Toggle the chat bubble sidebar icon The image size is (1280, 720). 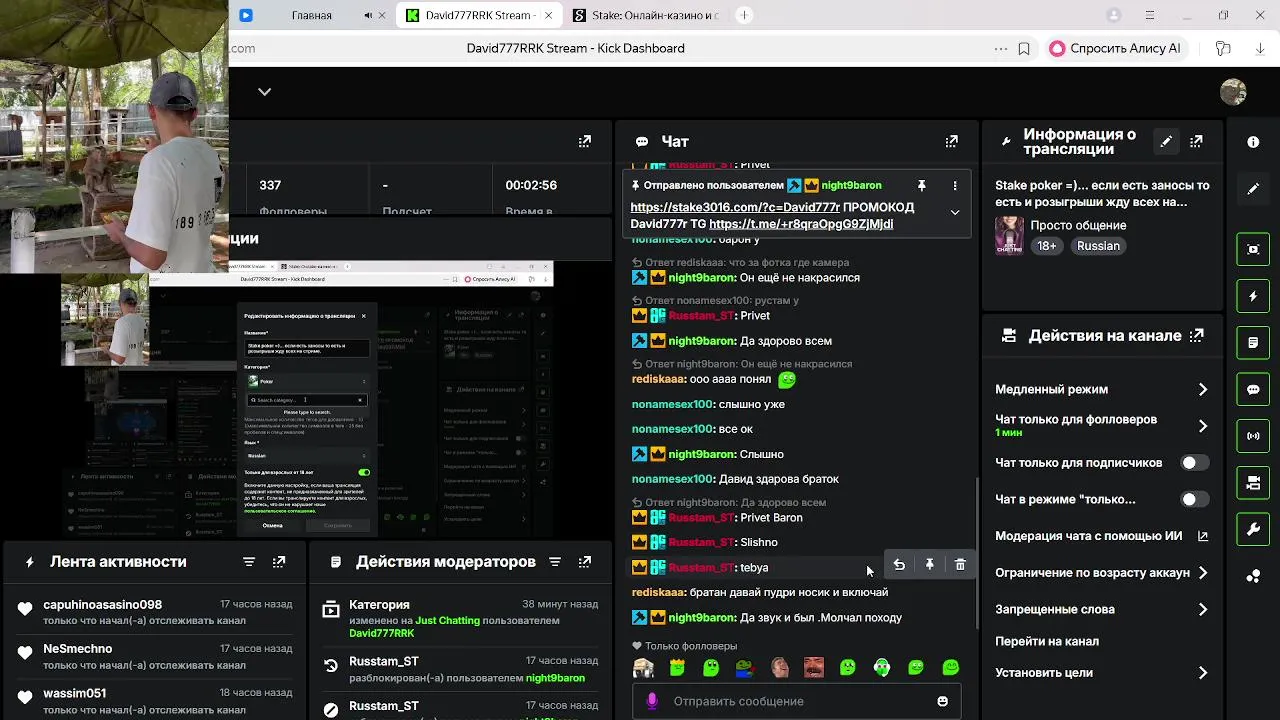pyautogui.click(x=1253, y=389)
